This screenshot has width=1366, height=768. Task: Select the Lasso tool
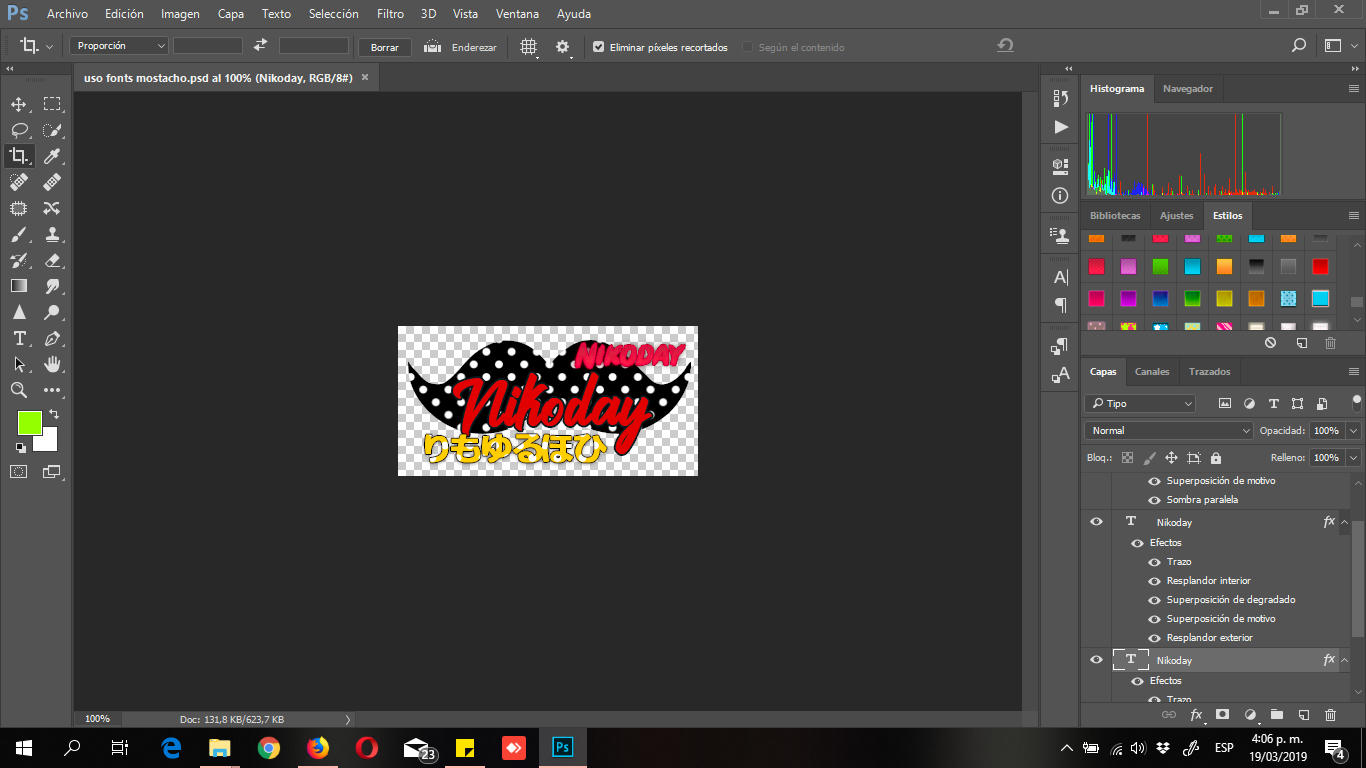pyautogui.click(x=19, y=130)
